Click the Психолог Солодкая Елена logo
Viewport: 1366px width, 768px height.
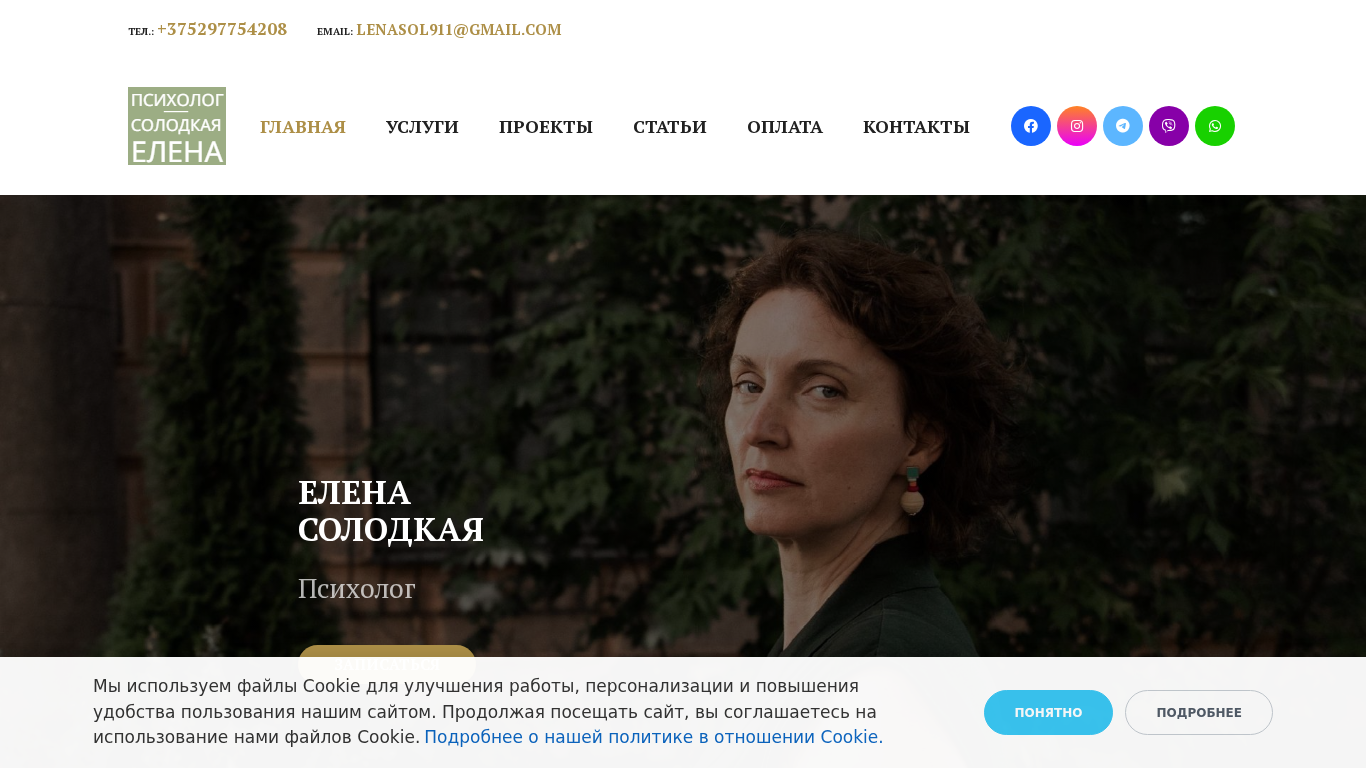(x=177, y=126)
